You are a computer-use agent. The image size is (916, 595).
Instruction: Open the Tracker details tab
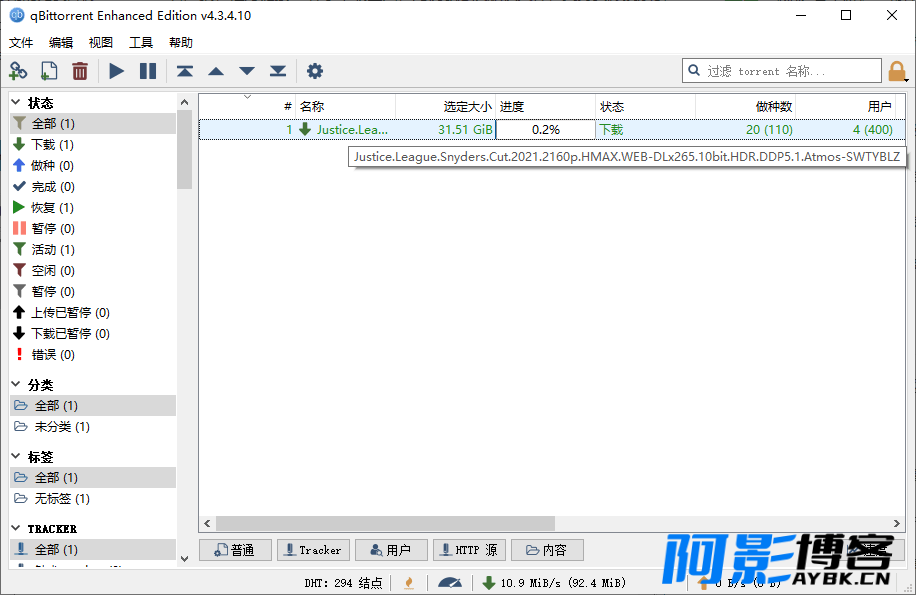coord(313,550)
